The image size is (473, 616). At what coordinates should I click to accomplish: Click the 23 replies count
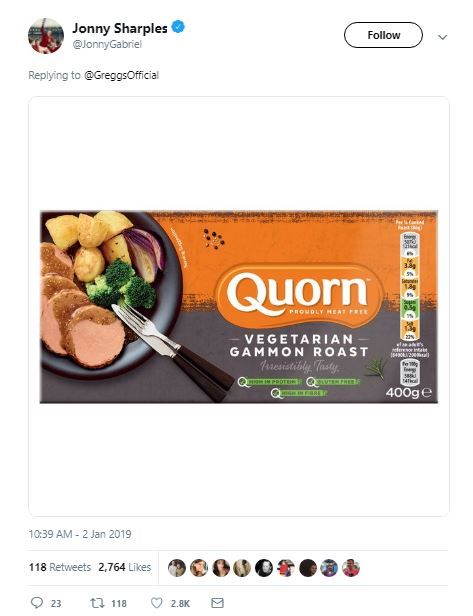click(x=56, y=603)
